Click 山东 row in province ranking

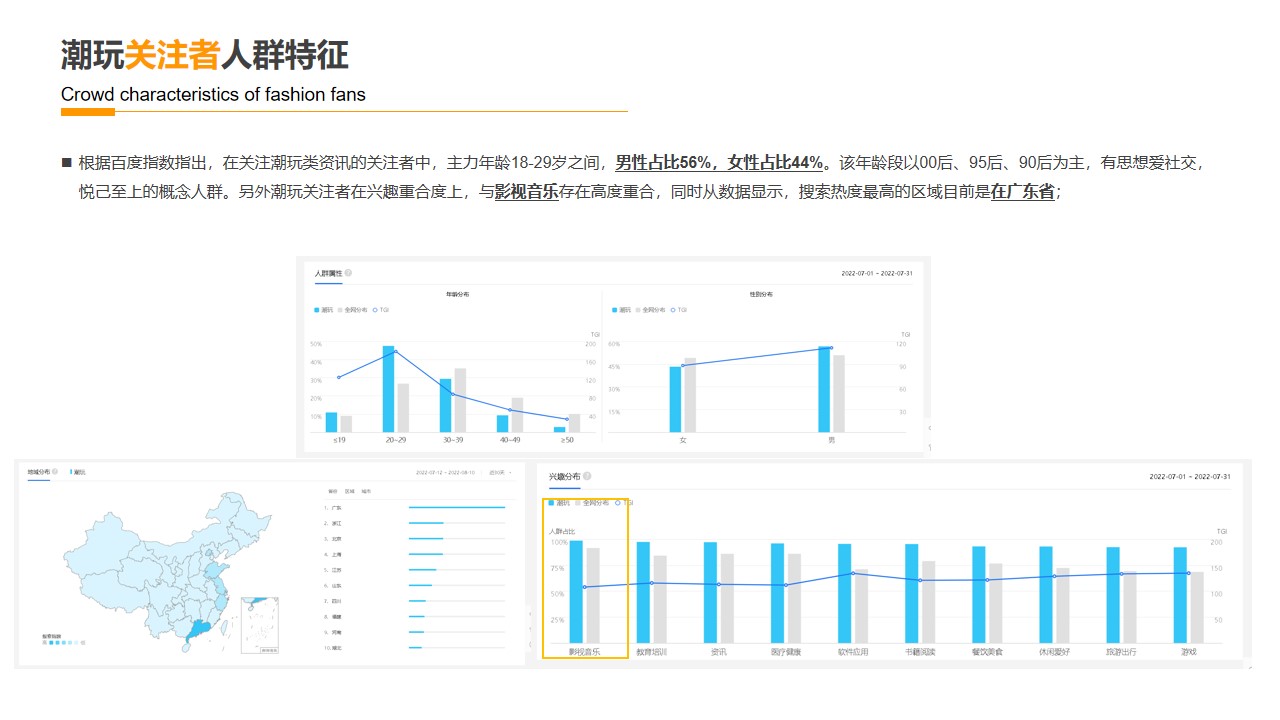(415, 585)
